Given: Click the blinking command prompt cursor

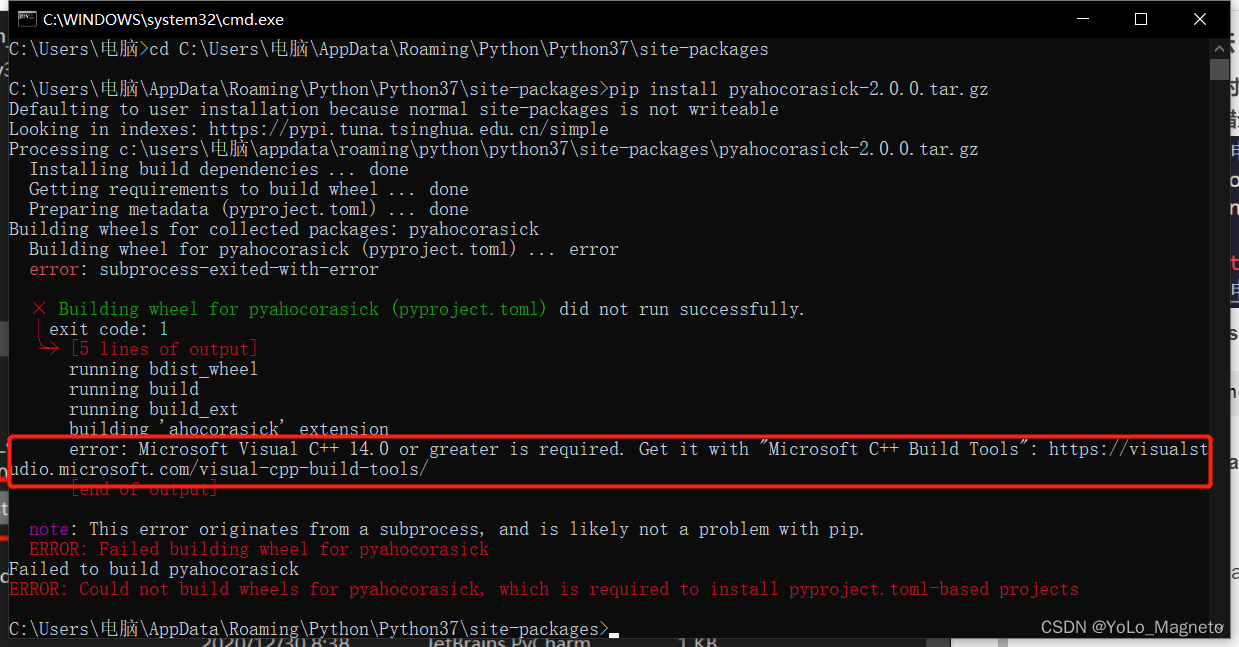Looking at the screenshot, I should click(x=614, y=631).
